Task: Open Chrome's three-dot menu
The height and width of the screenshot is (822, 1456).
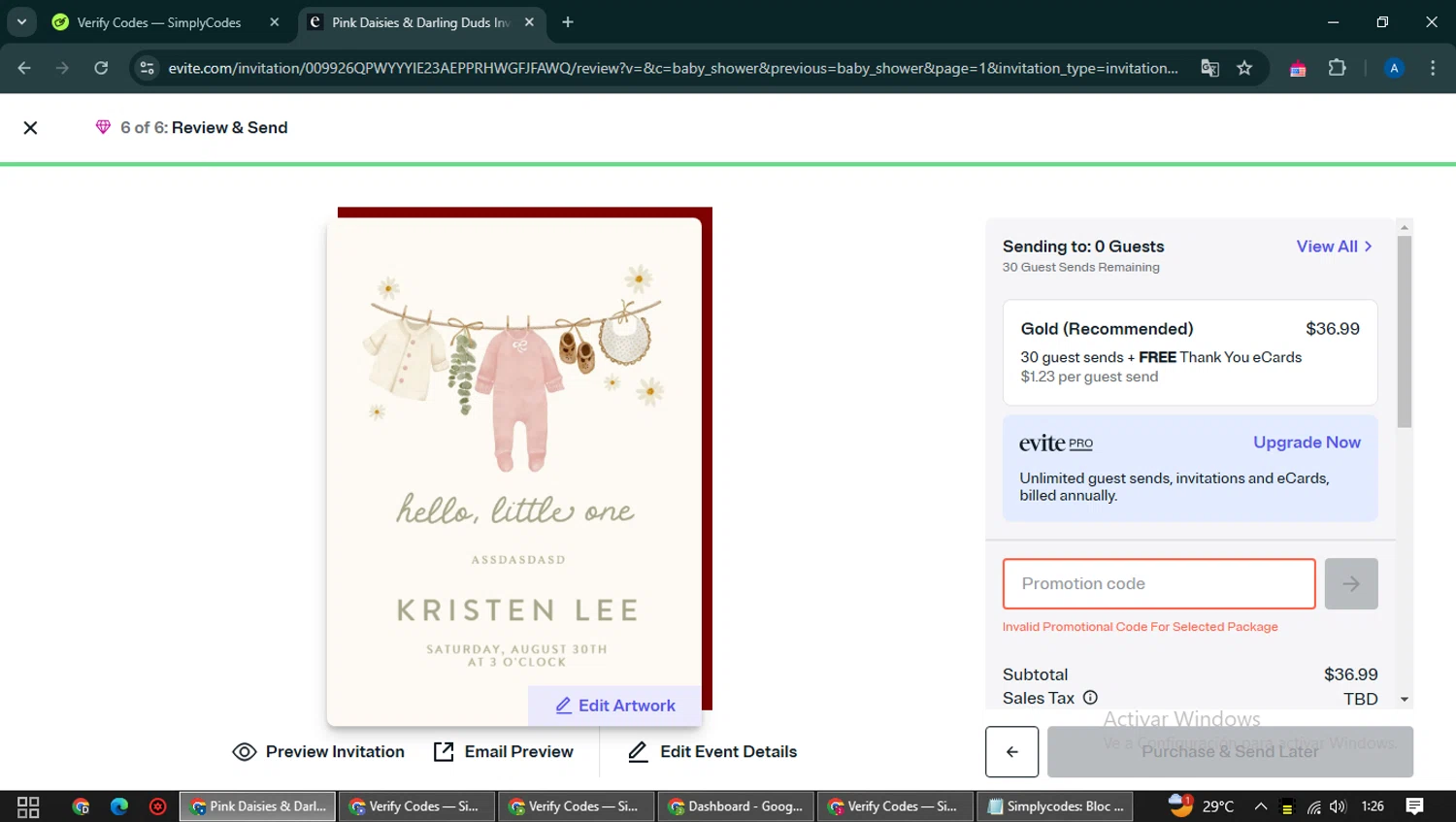Action: [1433, 68]
